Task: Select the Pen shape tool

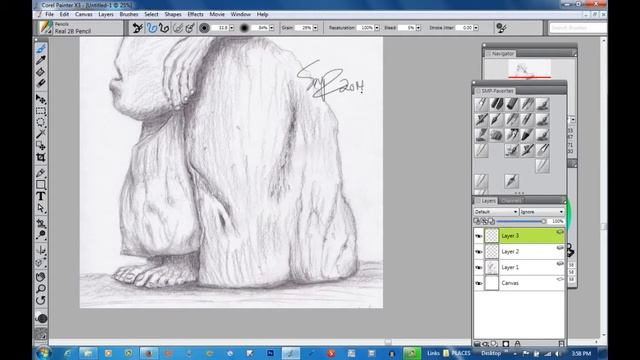Action: (x=41, y=173)
